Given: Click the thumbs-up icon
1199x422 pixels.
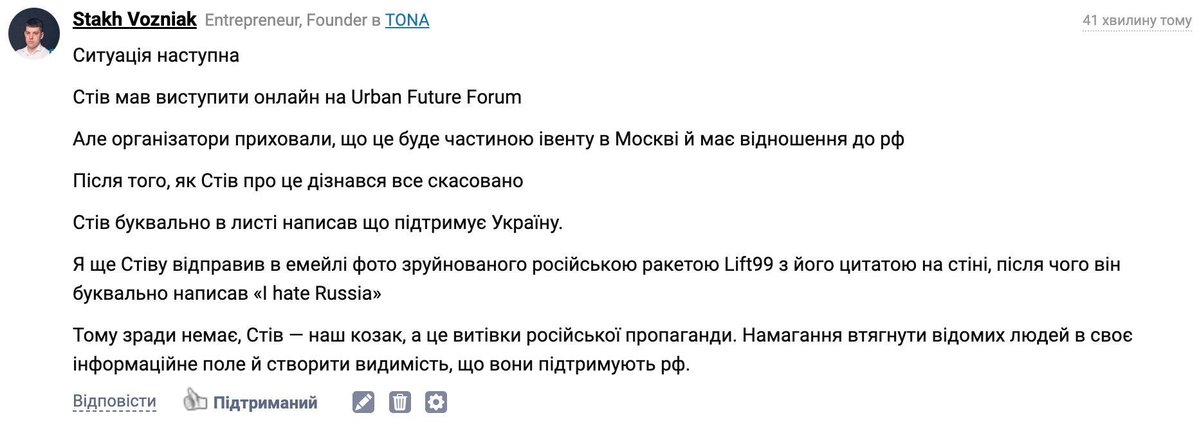Looking at the screenshot, I should coord(196,401).
